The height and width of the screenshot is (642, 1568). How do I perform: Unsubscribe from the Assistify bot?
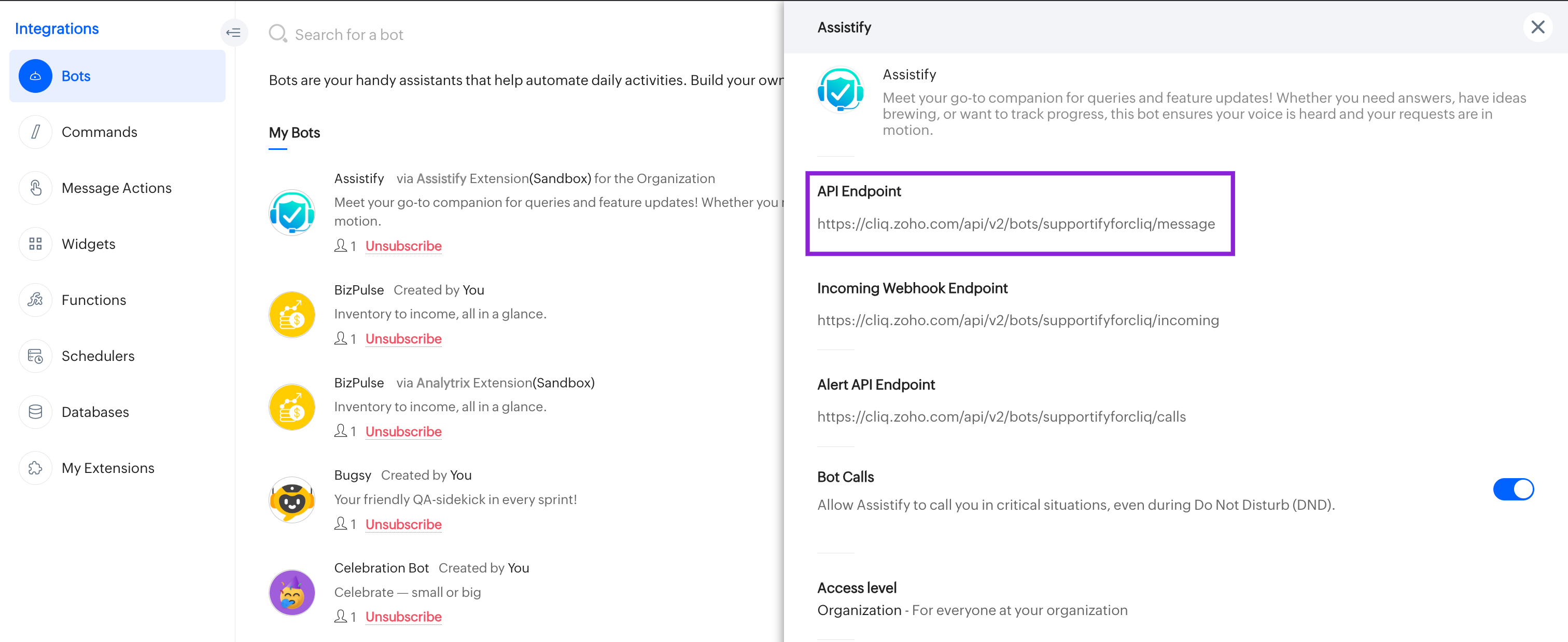click(x=403, y=246)
